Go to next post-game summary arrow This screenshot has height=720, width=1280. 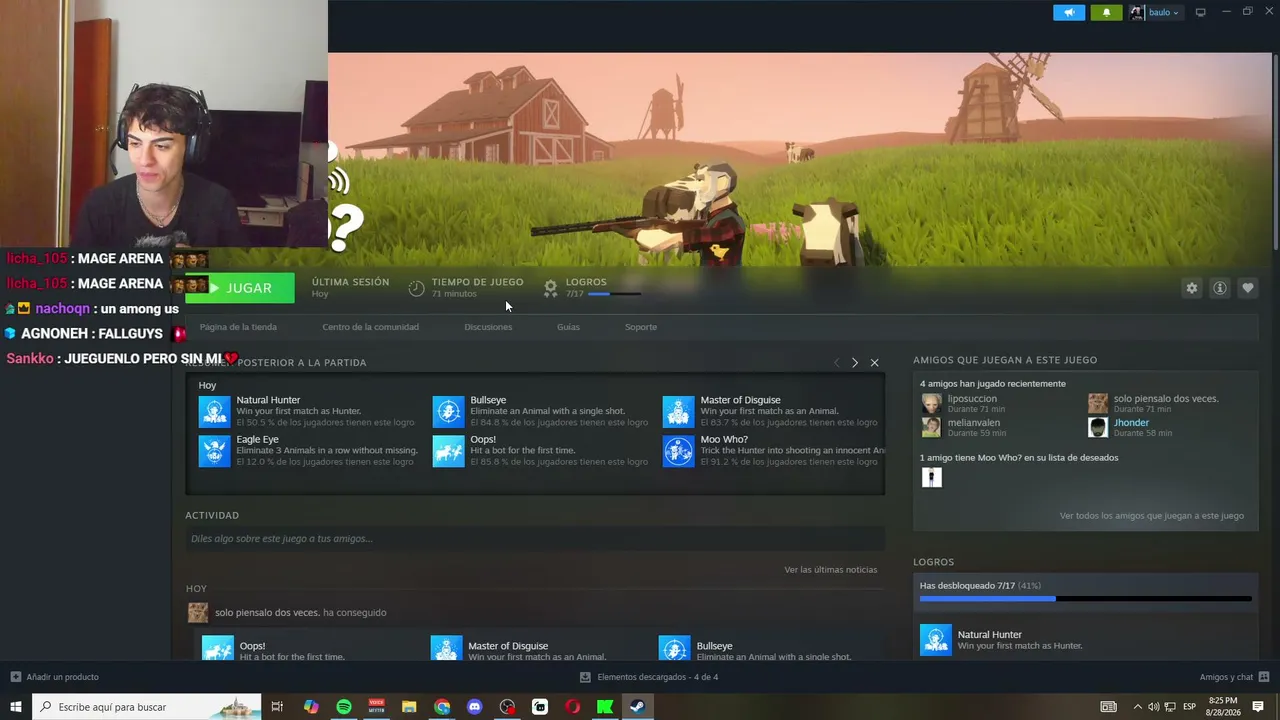click(855, 363)
